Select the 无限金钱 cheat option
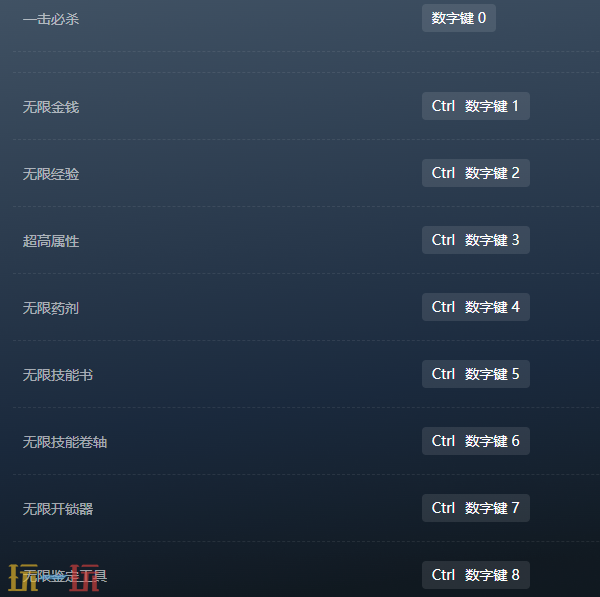 pos(51,107)
